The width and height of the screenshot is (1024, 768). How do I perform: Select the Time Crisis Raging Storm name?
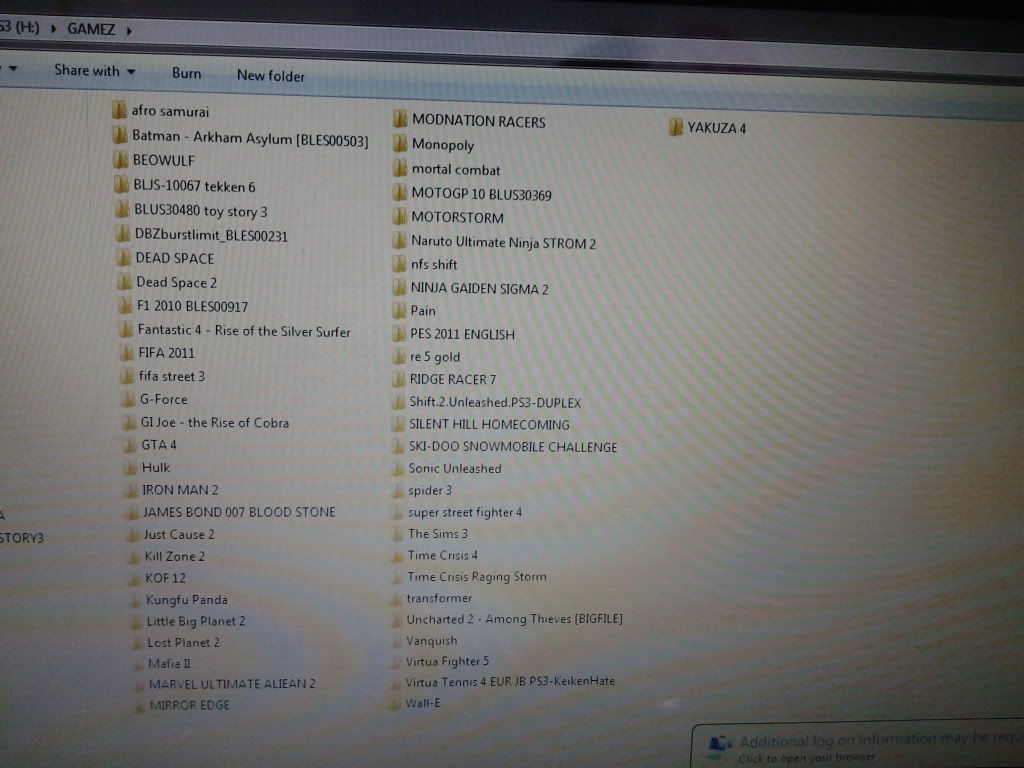point(477,577)
